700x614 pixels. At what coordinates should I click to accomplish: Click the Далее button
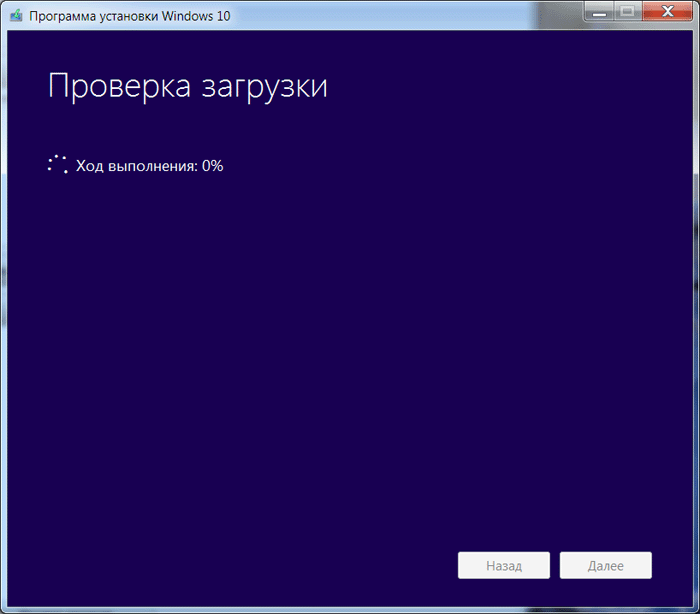point(605,565)
